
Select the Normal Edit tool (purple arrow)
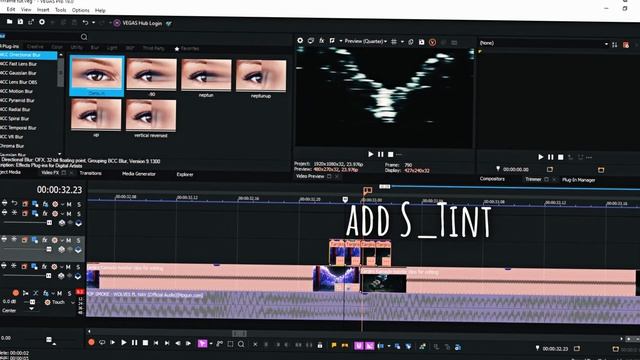coord(202,344)
